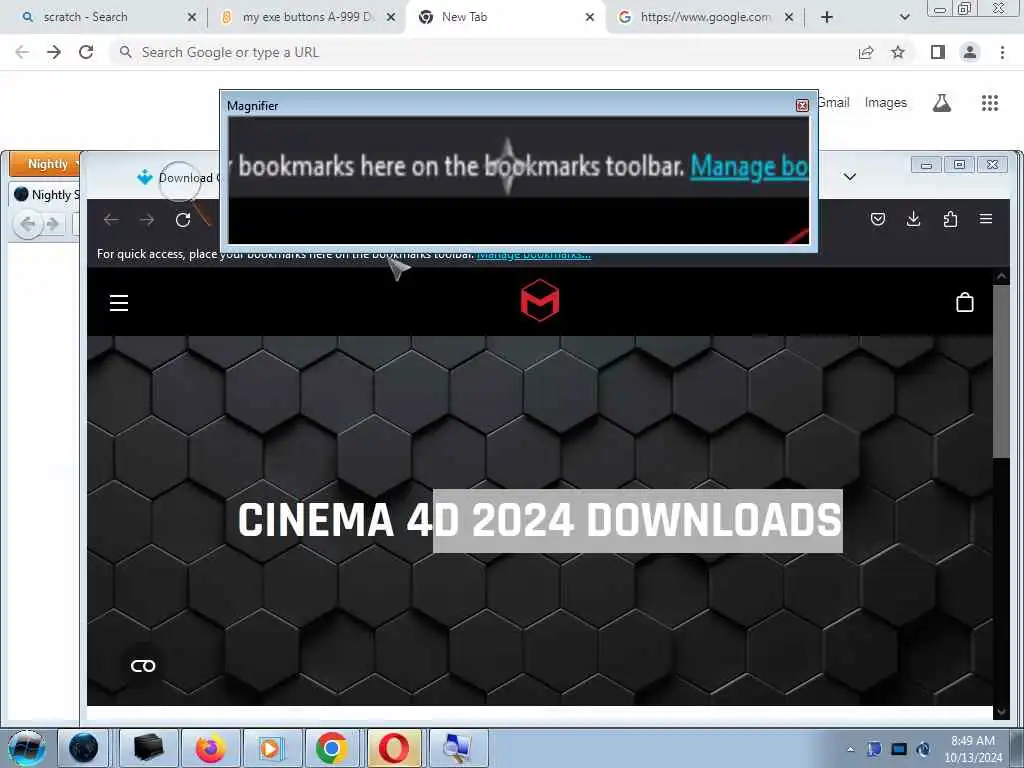
Task: List all Firefox tabs chevron
Action: pos(850,177)
